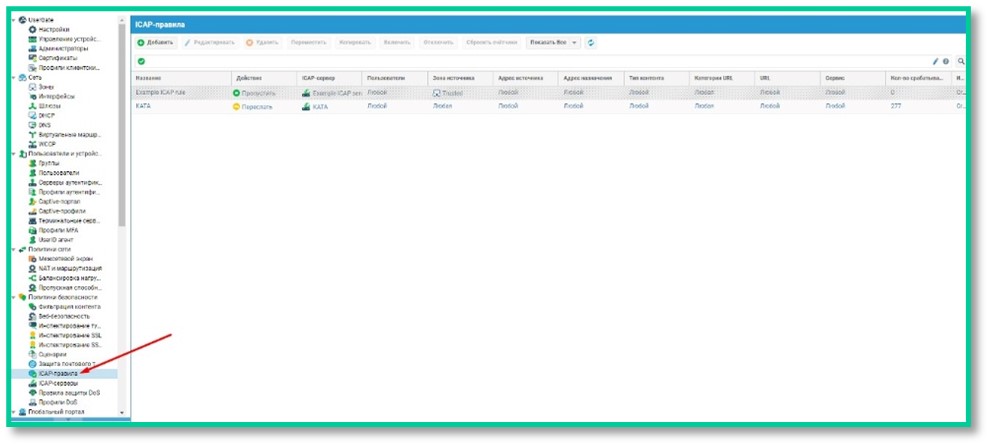Click the green checkmark filter icon
990x446 pixels.
(141, 61)
